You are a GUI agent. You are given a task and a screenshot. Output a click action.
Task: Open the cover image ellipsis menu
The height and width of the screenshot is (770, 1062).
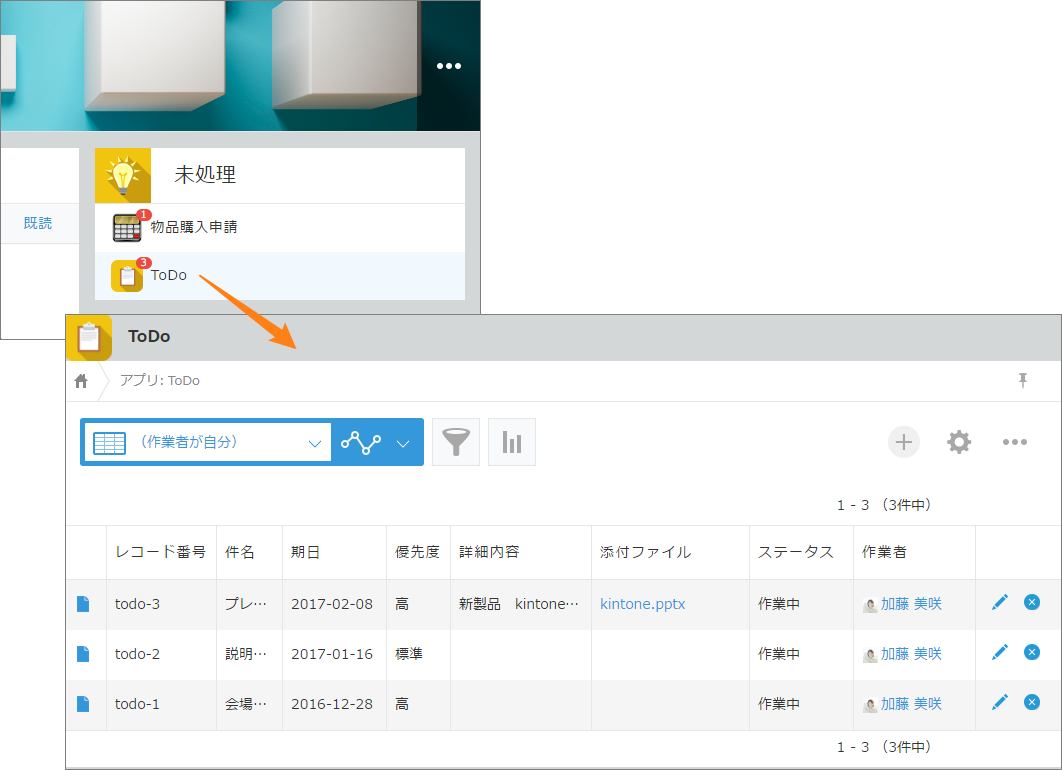coord(448,66)
